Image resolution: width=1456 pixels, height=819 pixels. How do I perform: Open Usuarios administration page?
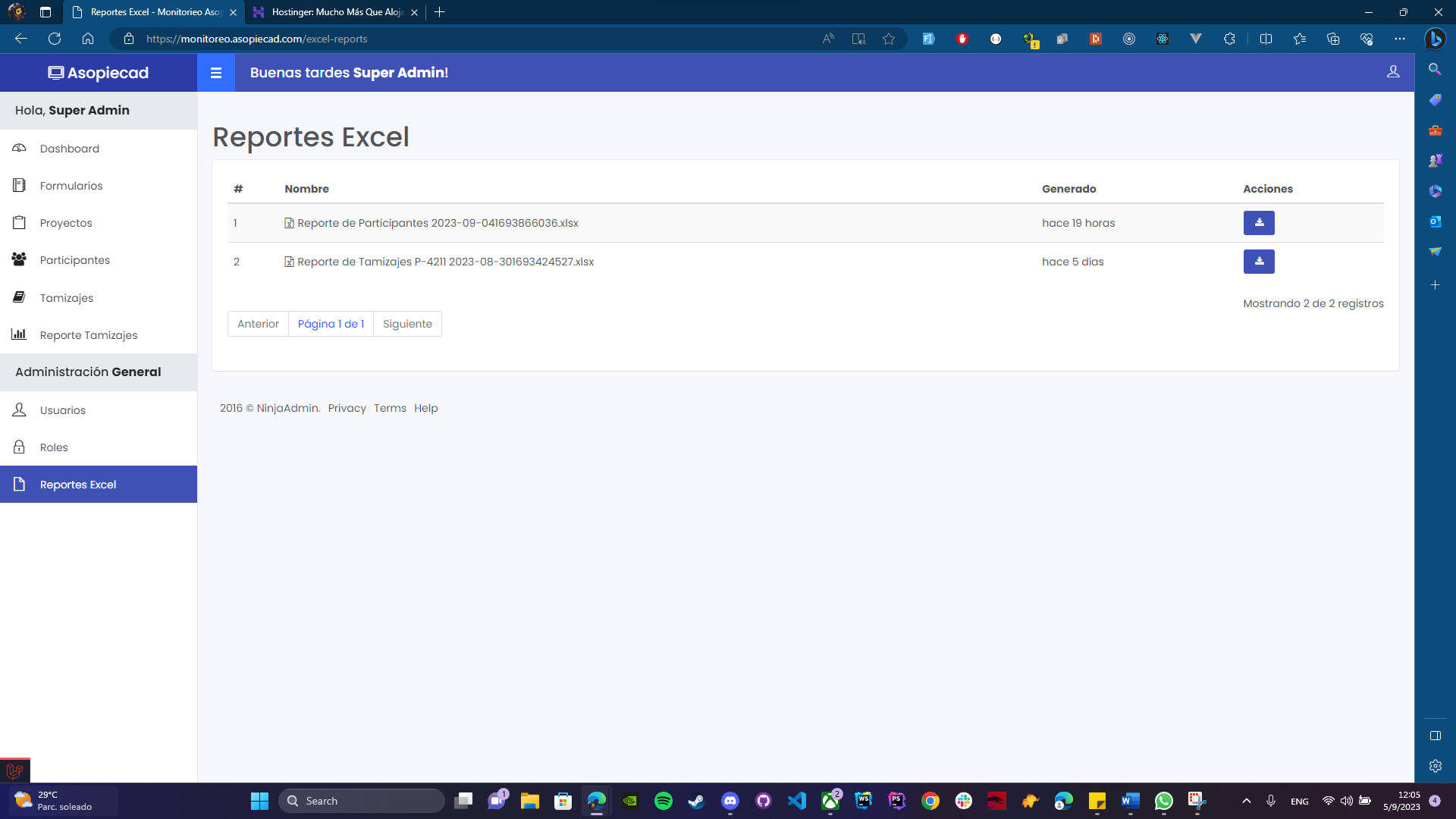pyautogui.click(x=62, y=410)
